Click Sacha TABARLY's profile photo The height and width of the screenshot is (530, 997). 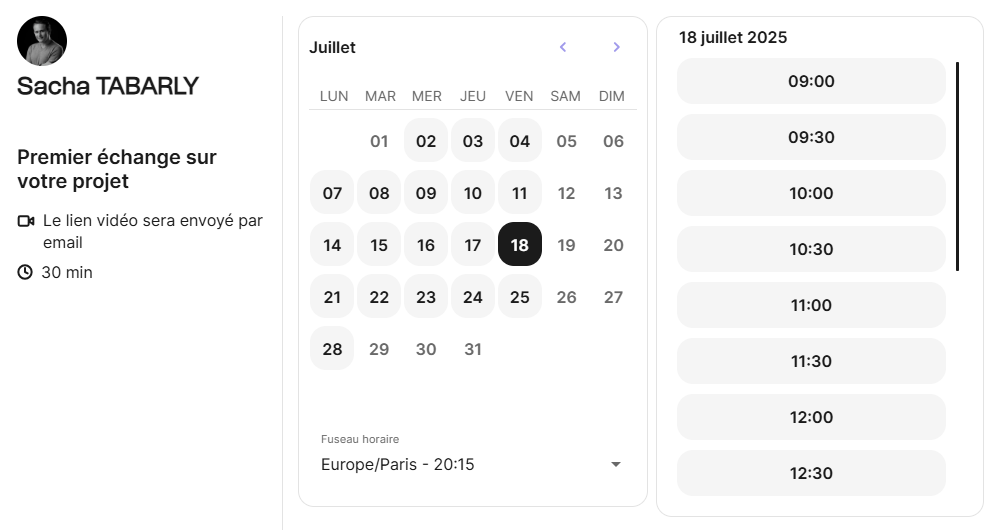coord(42,41)
